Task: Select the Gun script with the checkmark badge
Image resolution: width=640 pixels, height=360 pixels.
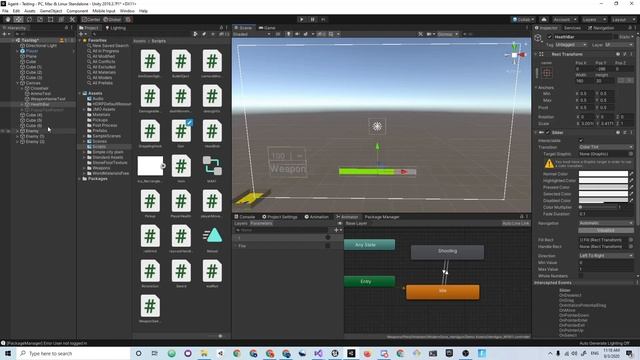Action: click(x=181, y=131)
